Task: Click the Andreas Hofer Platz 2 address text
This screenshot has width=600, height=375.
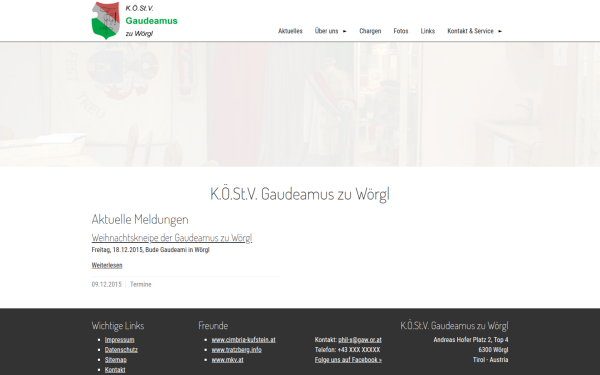Action: coord(471,340)
